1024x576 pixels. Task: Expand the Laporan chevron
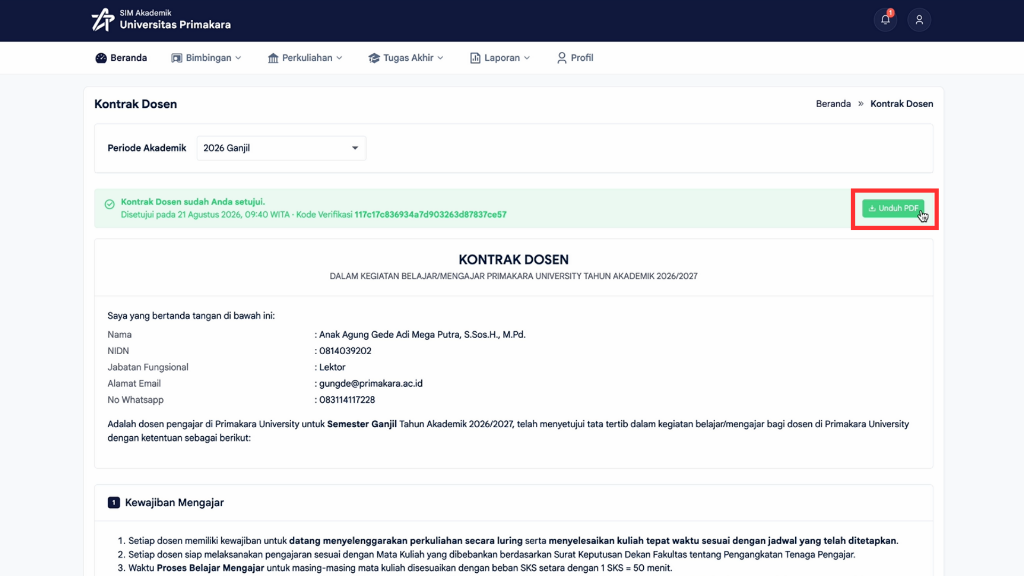pyautogui.click(x=527, y=58)
